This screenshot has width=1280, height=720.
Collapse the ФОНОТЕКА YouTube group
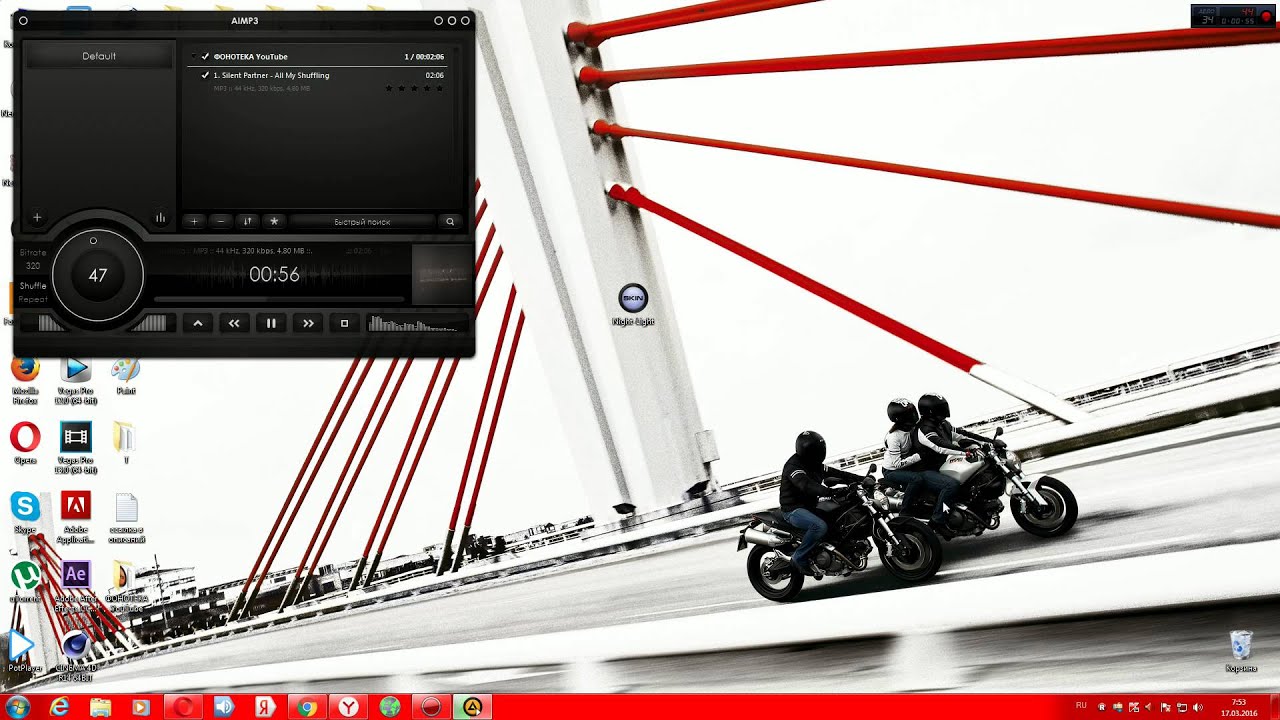coord(193,57)
